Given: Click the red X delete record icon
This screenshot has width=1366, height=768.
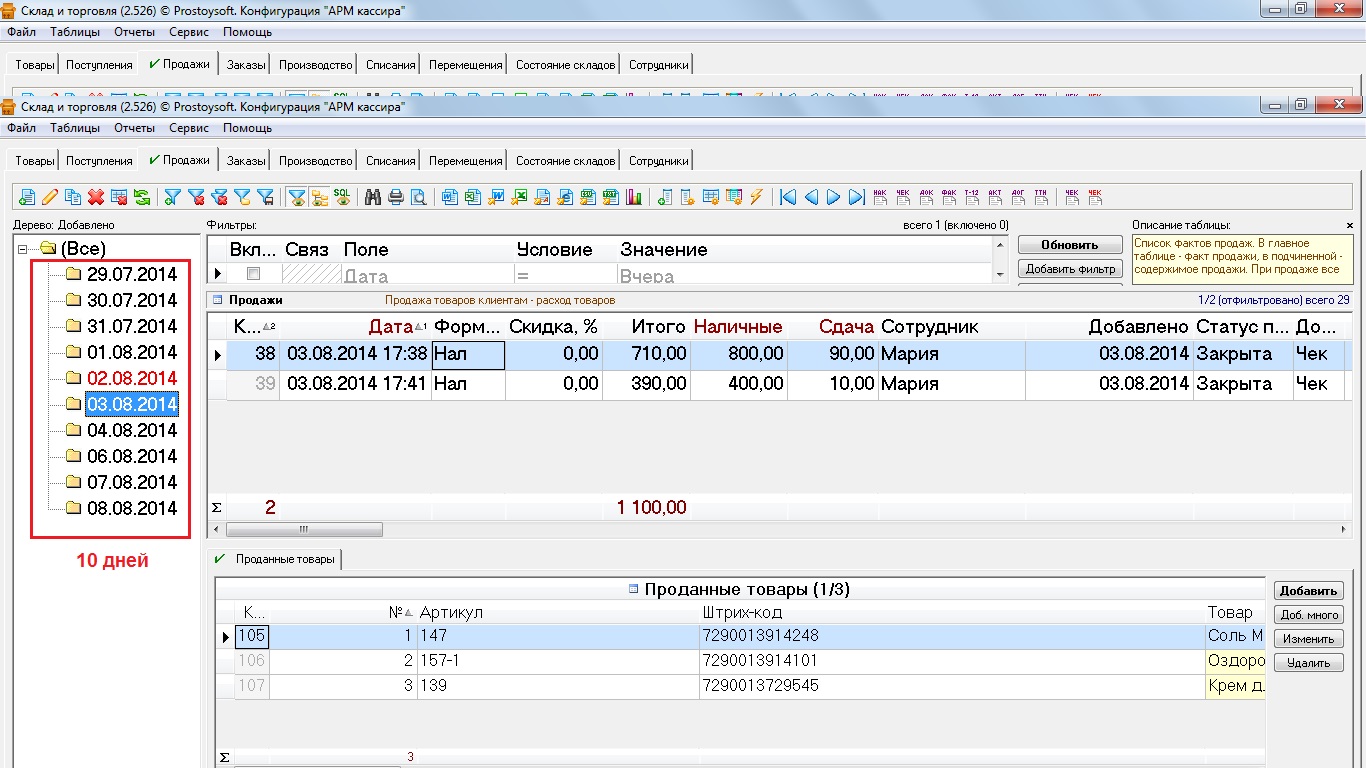Looking at the screenshot, I should (96, 197).
